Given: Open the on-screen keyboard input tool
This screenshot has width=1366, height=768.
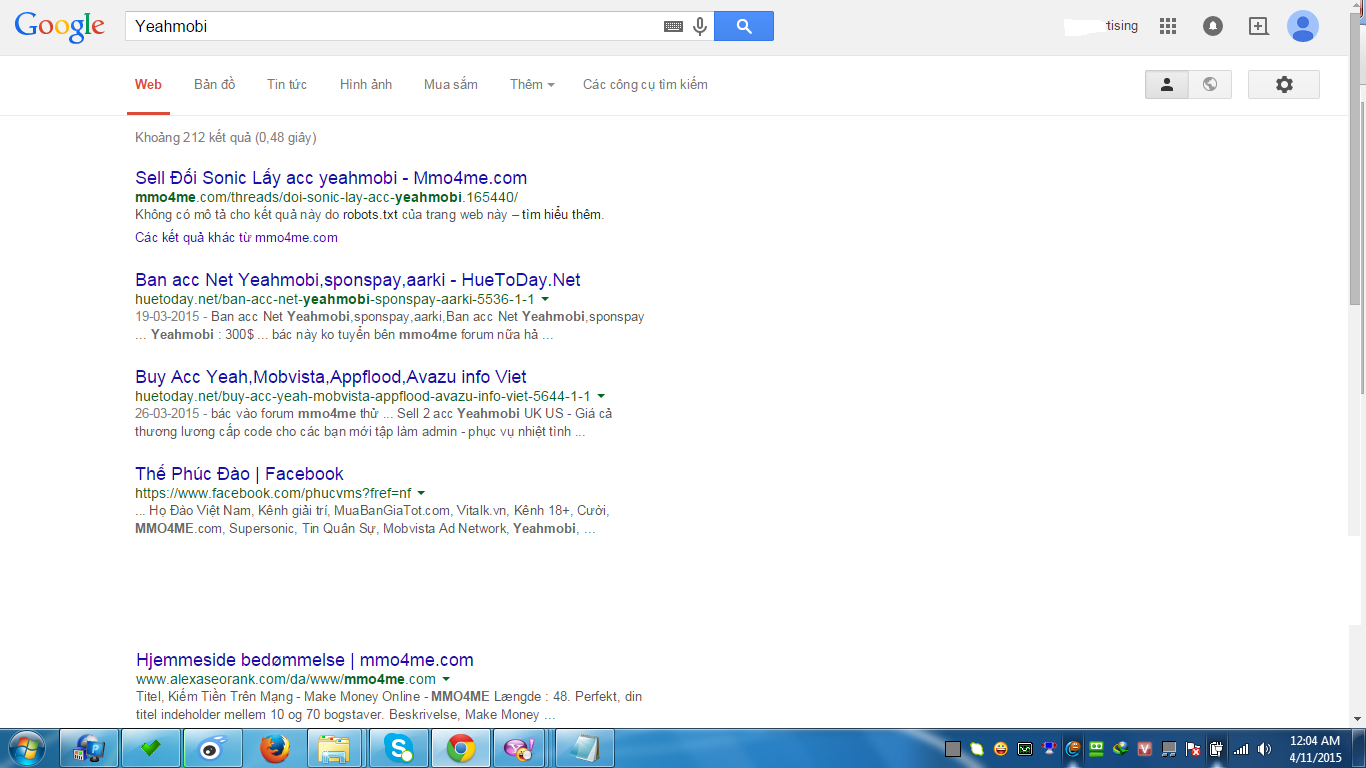Looking at the screenshot, I should click(674, 27).
